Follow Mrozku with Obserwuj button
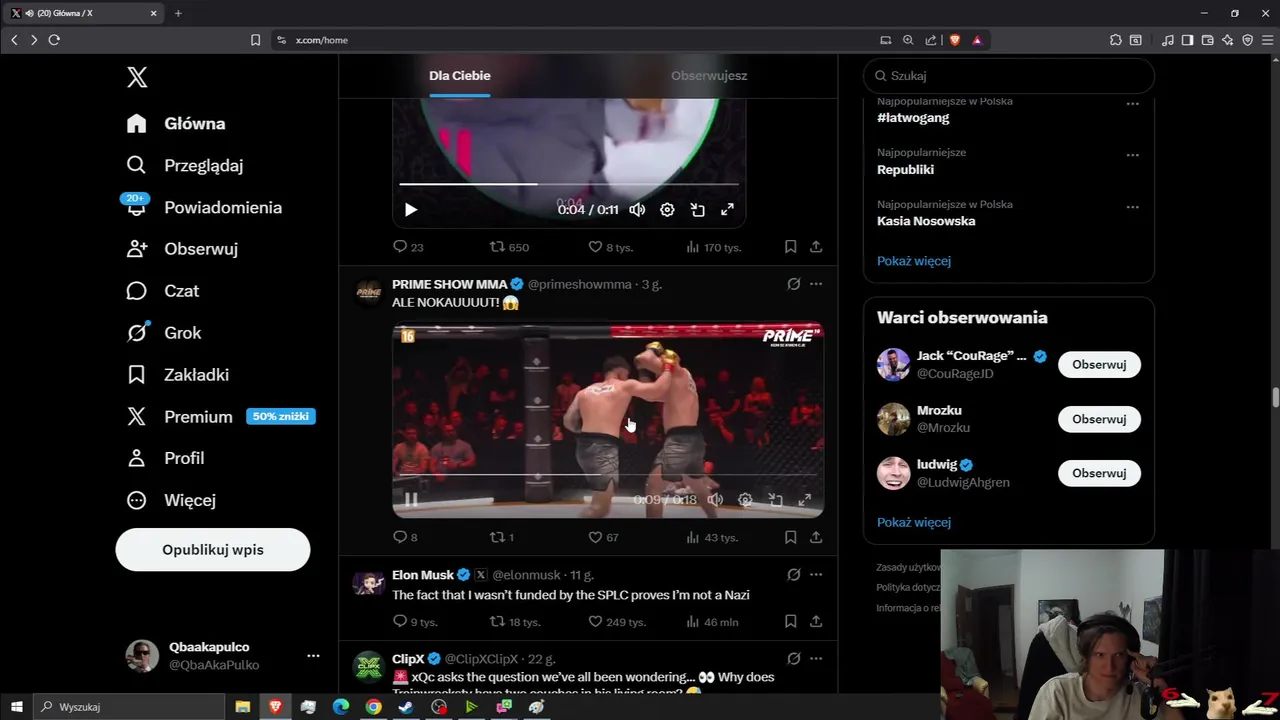1280x720 pixels. click(x=1099, y=419)
